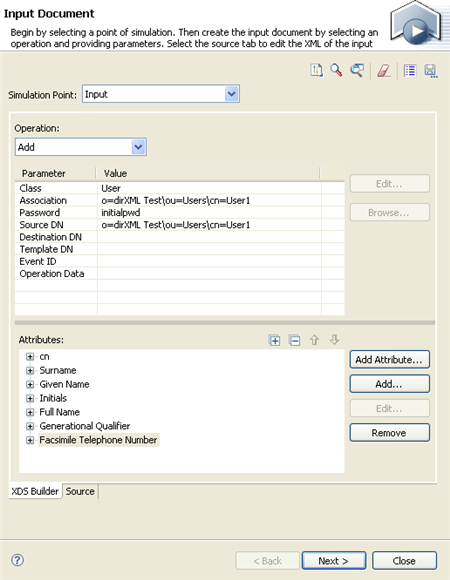This screenshot has width=450, height=580.
Task: Switch to the XDS Builder tab
Action: pos(35,491)
